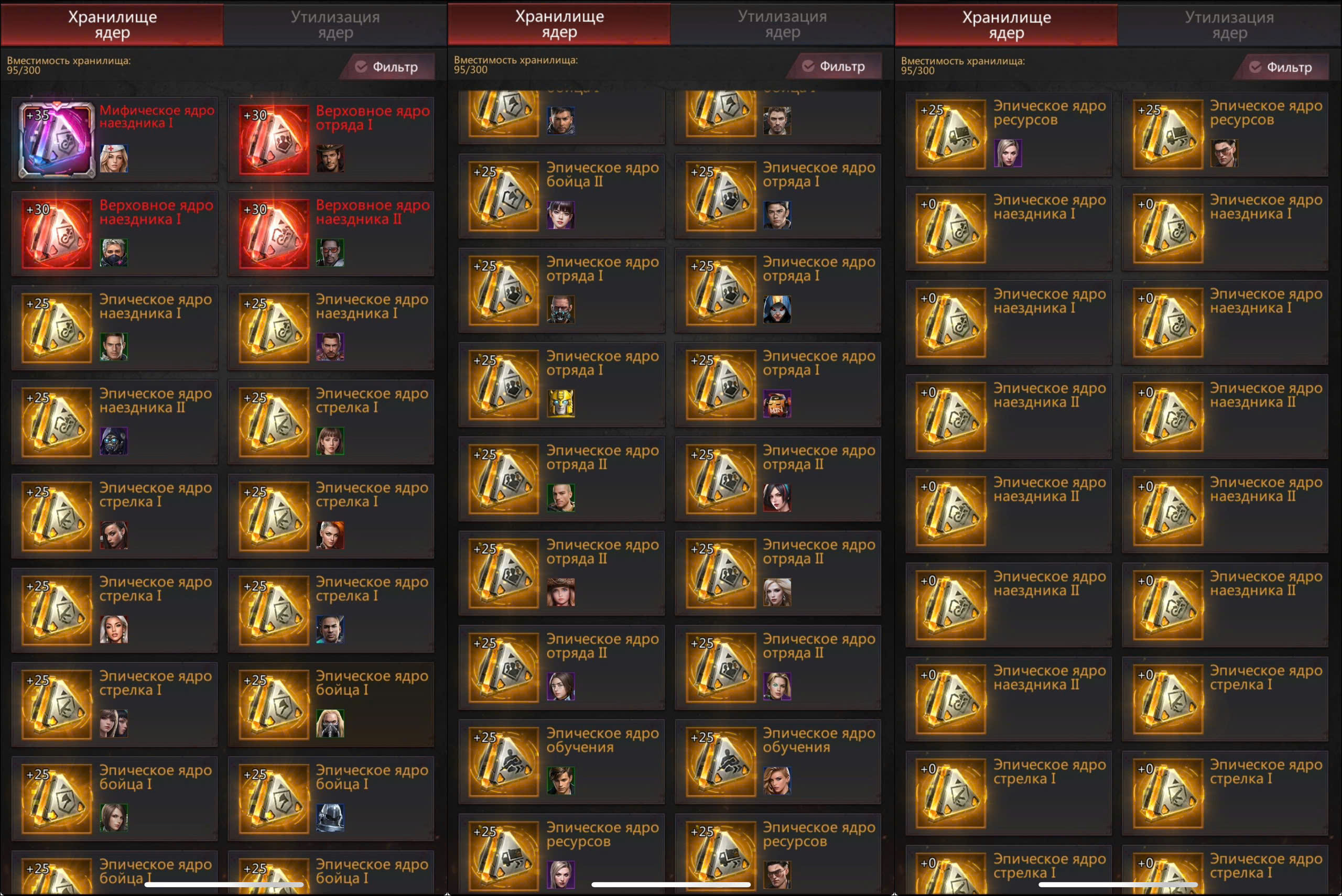The image size is (1342, 896).
Task: Toggle the Фильтр checkmark in the right panel
Action: tap(1255, 68)
